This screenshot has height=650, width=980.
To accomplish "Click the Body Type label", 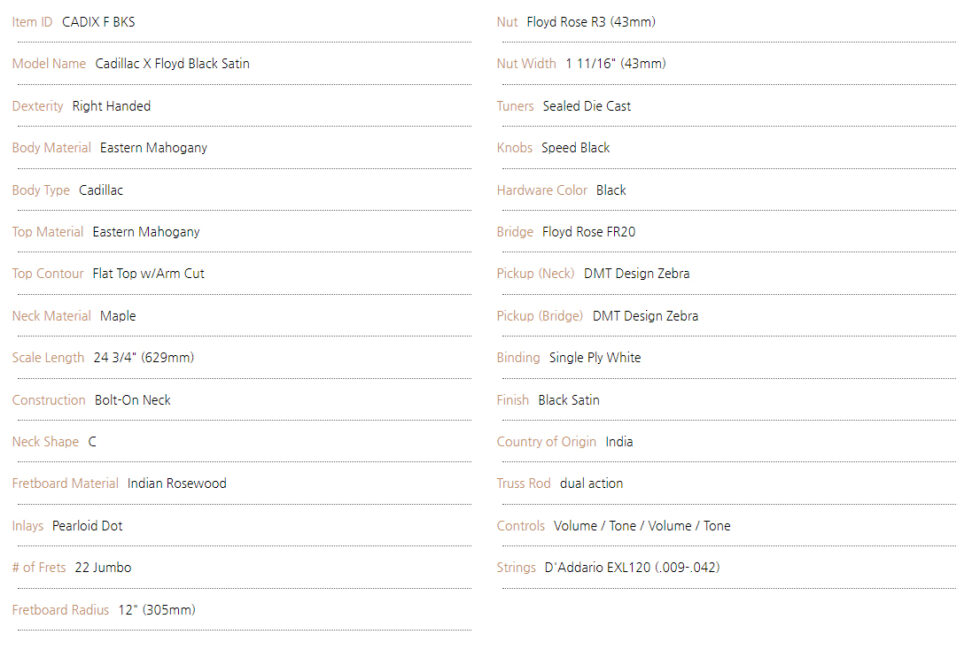I will tap(41, 190).
